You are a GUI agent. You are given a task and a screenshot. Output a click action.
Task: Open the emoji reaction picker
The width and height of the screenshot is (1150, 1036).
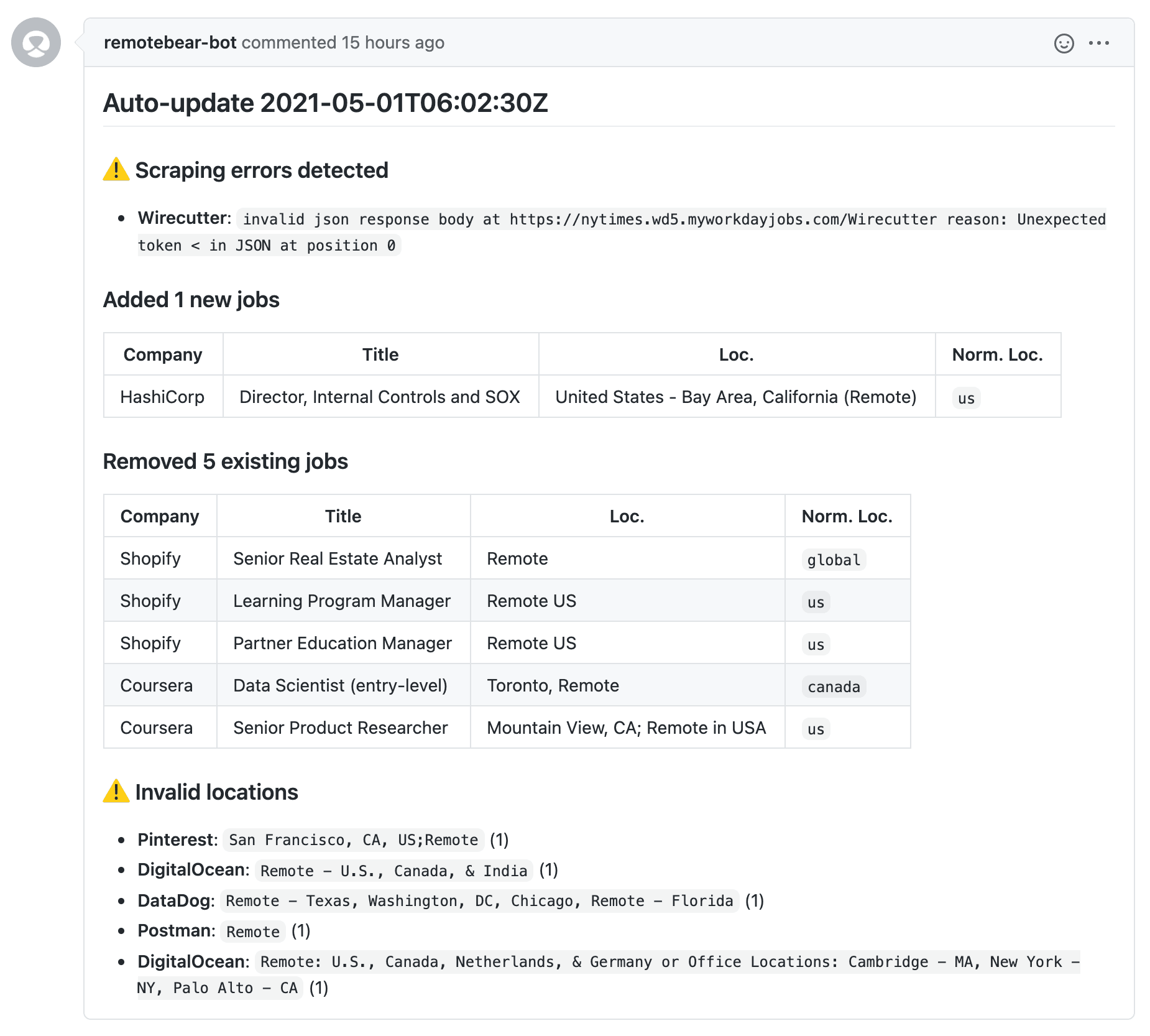1064,43
